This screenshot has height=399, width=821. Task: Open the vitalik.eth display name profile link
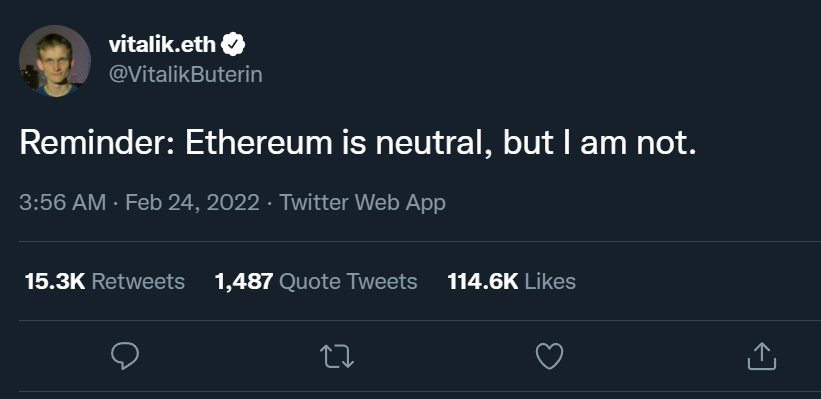coord(162,45)
